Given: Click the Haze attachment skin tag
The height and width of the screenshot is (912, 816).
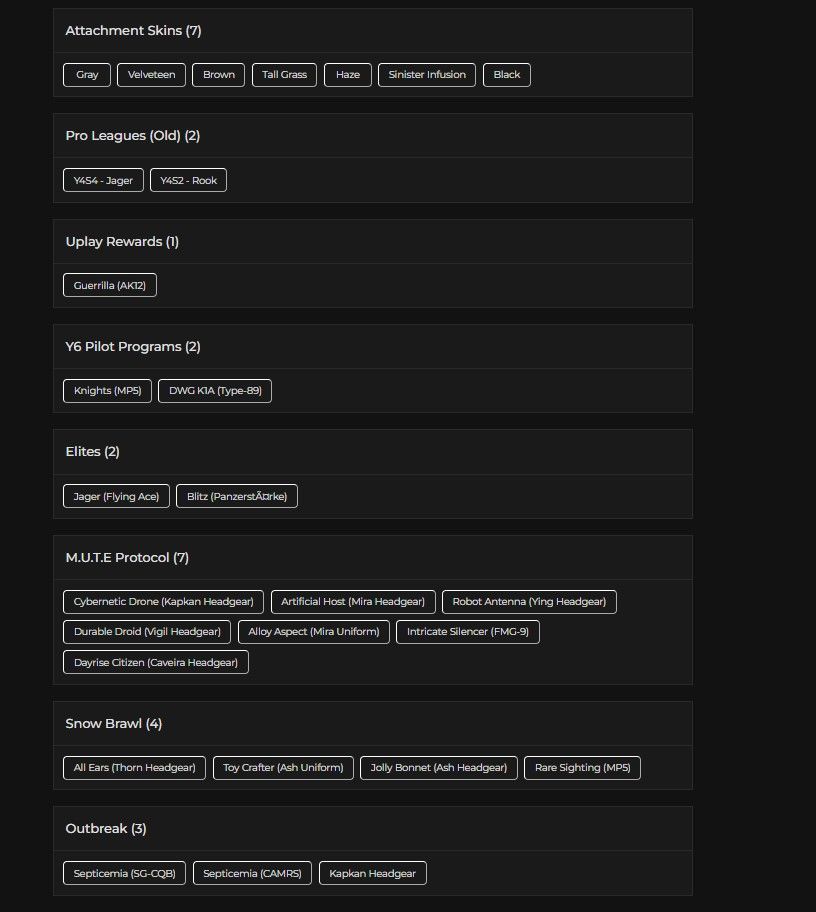Looking at the screenshot, I should click(348, 75).
